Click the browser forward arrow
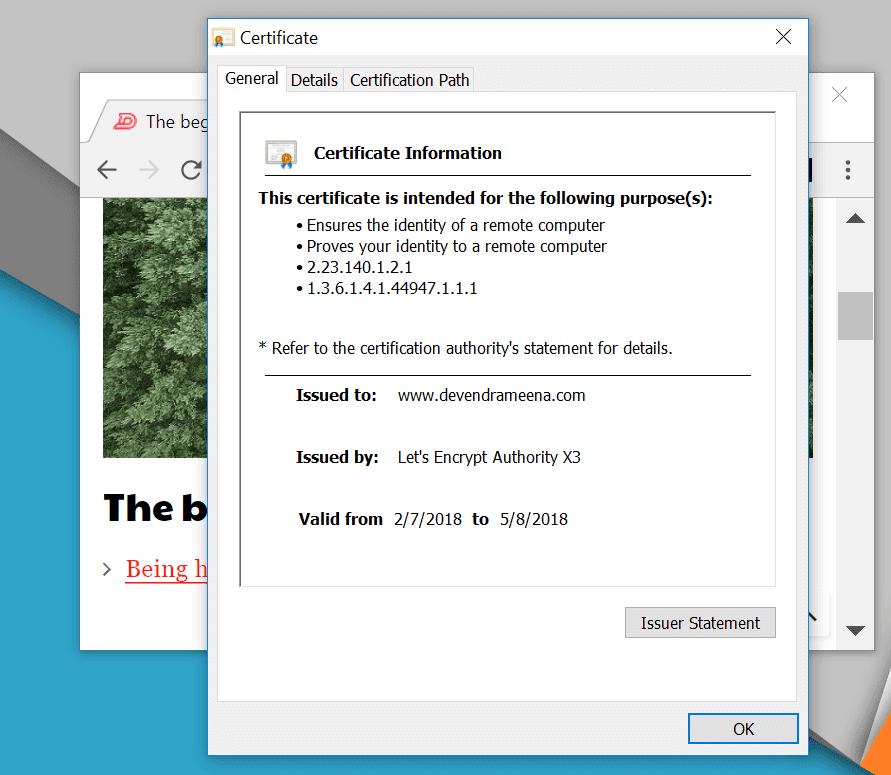This screenshot has width=891, height=775. 149,169
